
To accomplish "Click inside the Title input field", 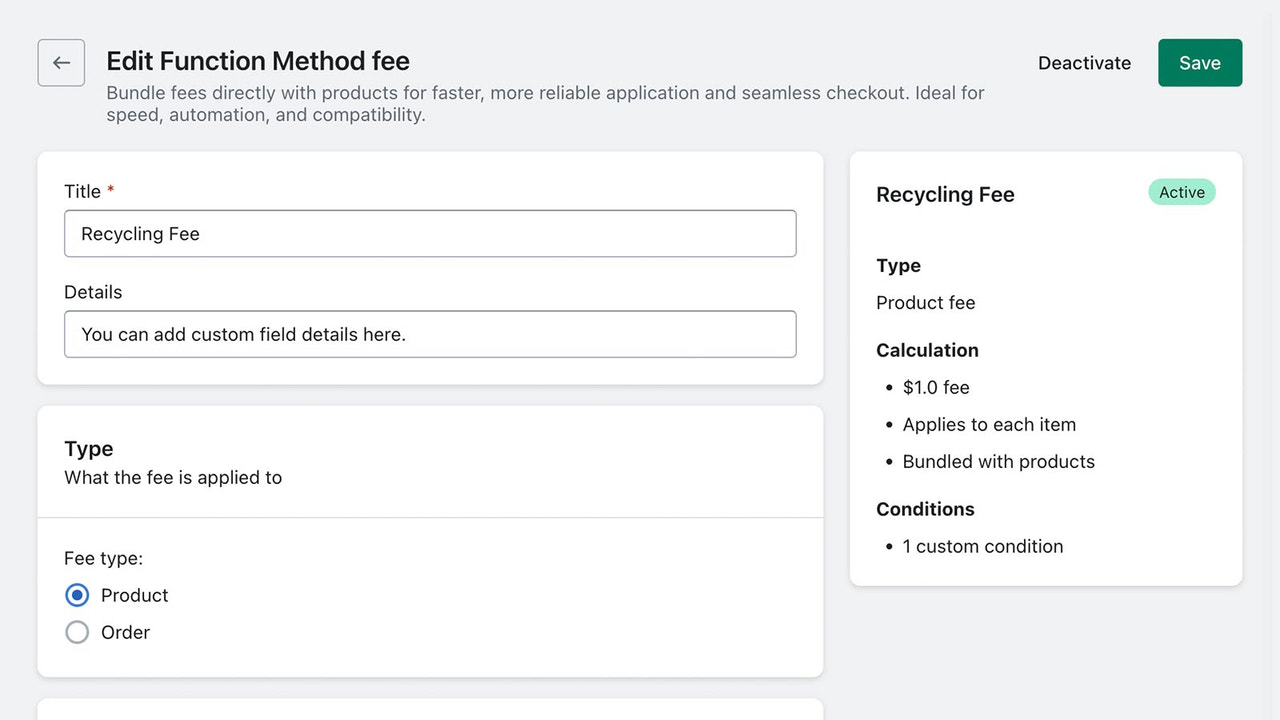I will [430, 233].
